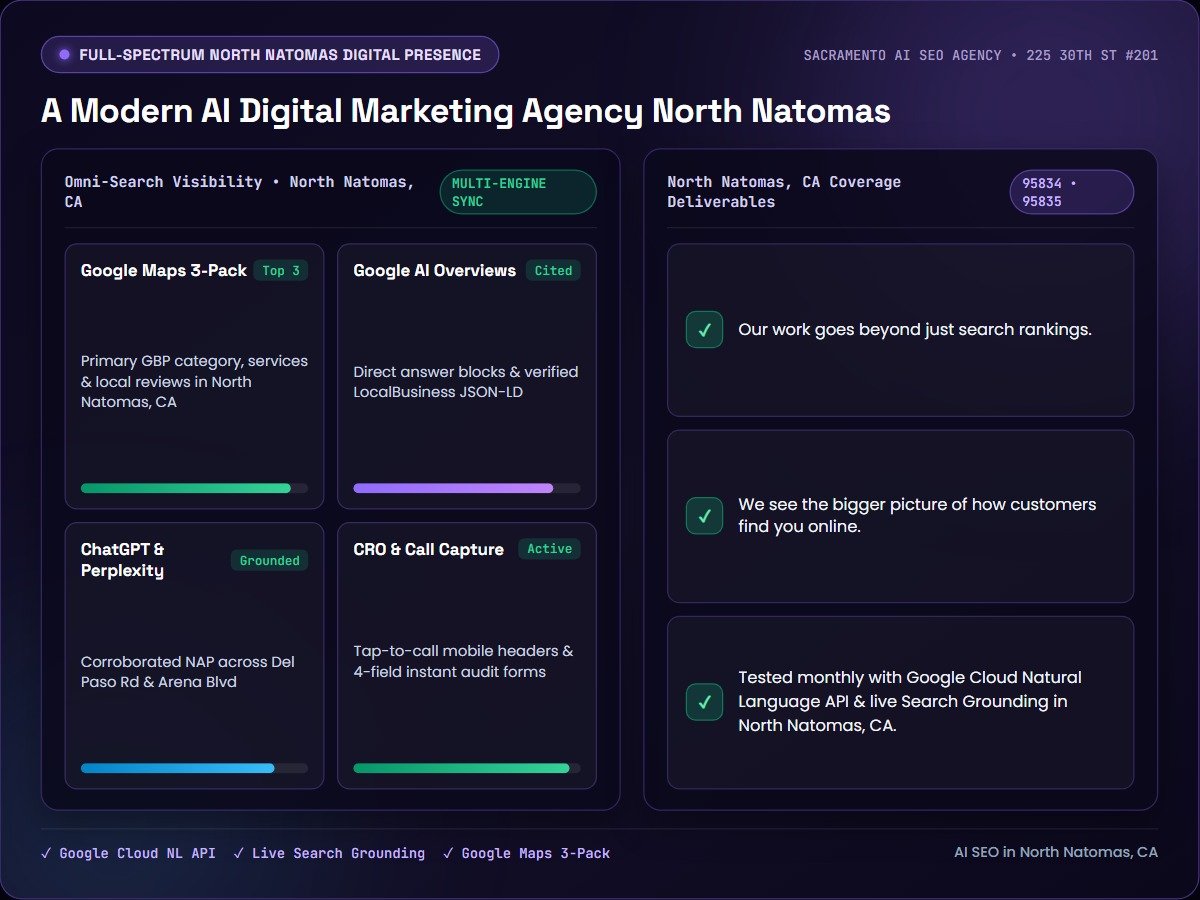
Task: Click the 'Corroborated NAP across Del Paso Rd' text
Action: (188, 672)
